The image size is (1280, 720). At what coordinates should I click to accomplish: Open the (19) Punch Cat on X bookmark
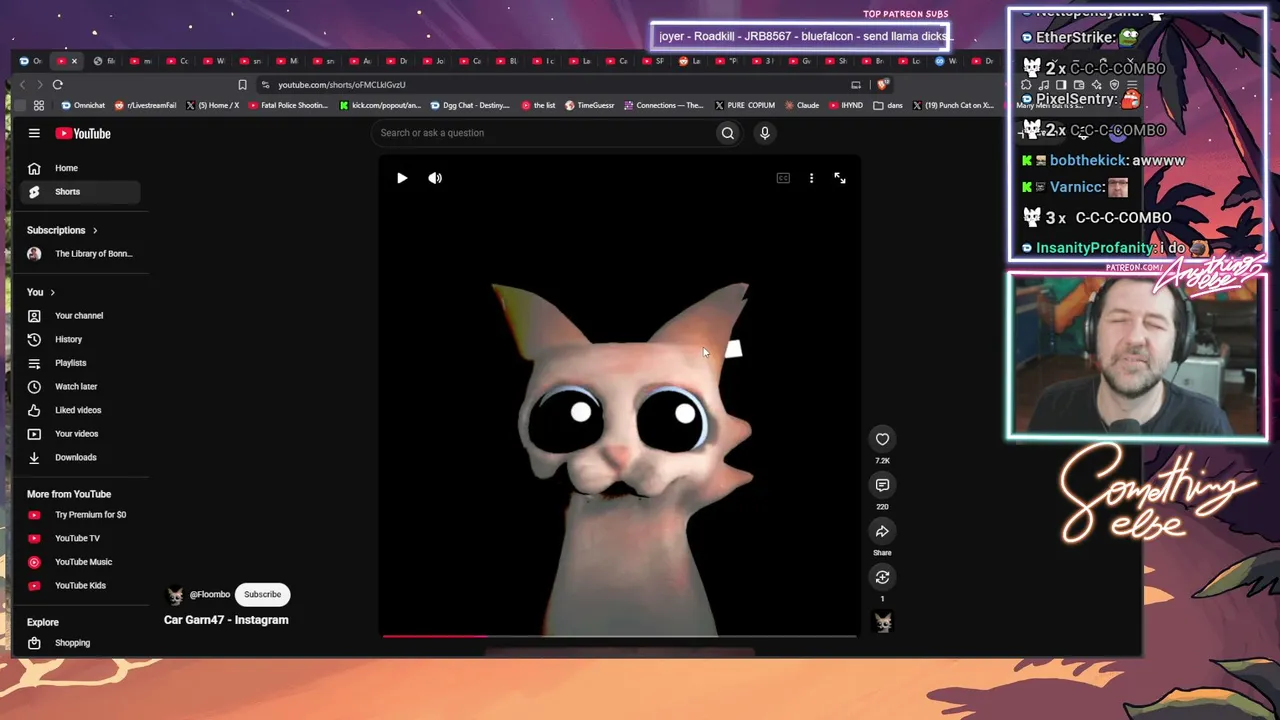953,105
